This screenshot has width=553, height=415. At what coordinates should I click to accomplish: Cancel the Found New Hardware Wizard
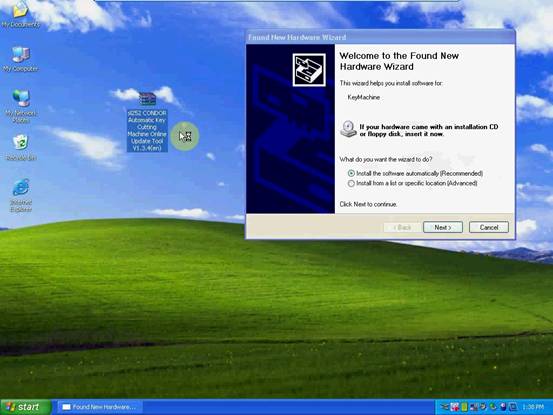(x=489, y=227)
